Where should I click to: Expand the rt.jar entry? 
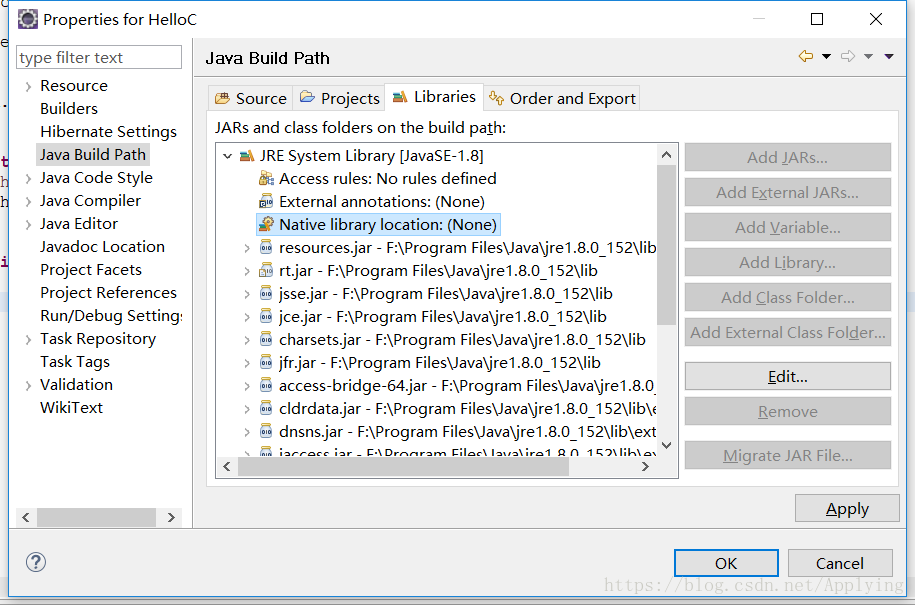click(247, 271)
